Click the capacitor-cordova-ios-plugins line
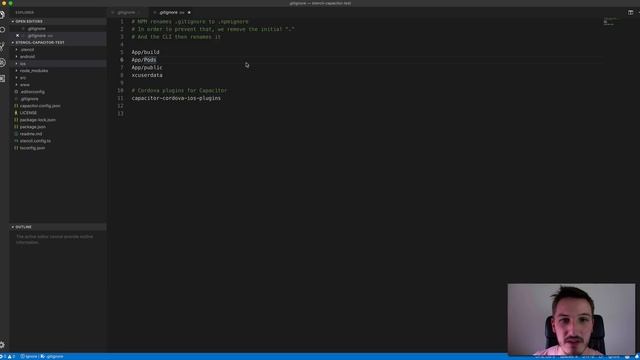This screenshot has width=640, height=360. click(176, 98)
